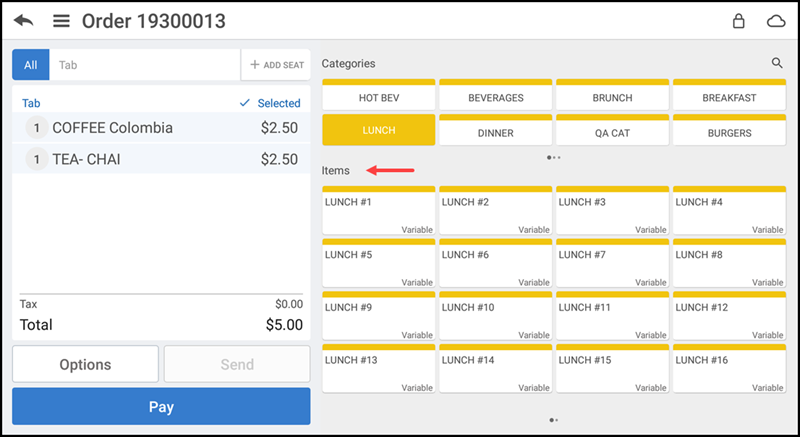
Task: Open the BRUNCH category
Action: click(612, 95)
